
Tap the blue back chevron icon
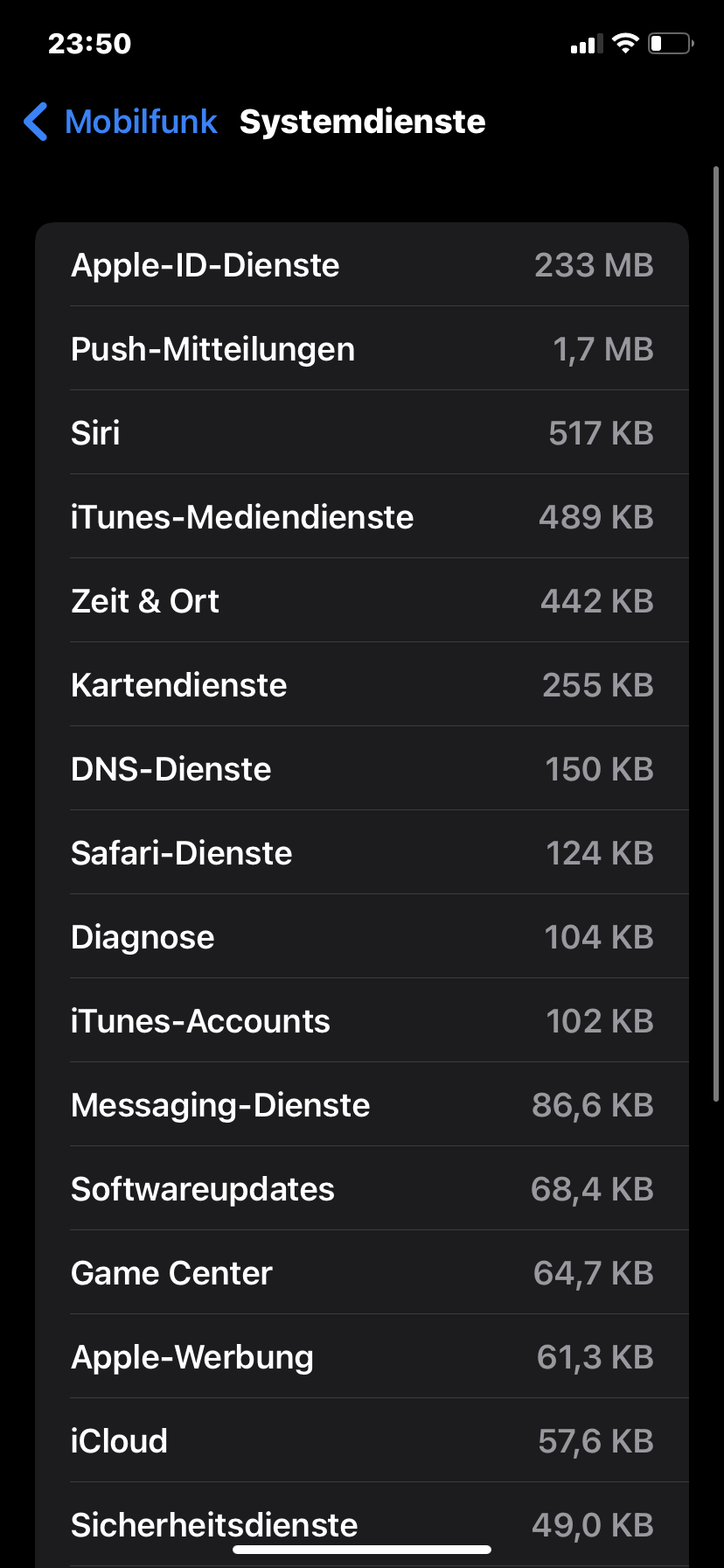click(x=36, y=122)
